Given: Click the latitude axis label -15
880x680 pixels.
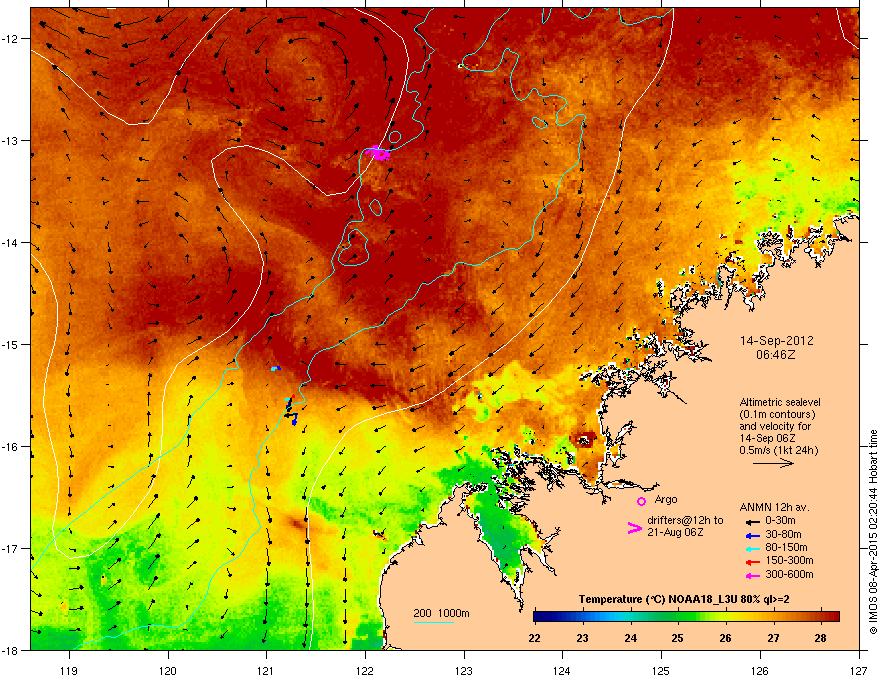Looking at the screenshot, I should (10, 344).
